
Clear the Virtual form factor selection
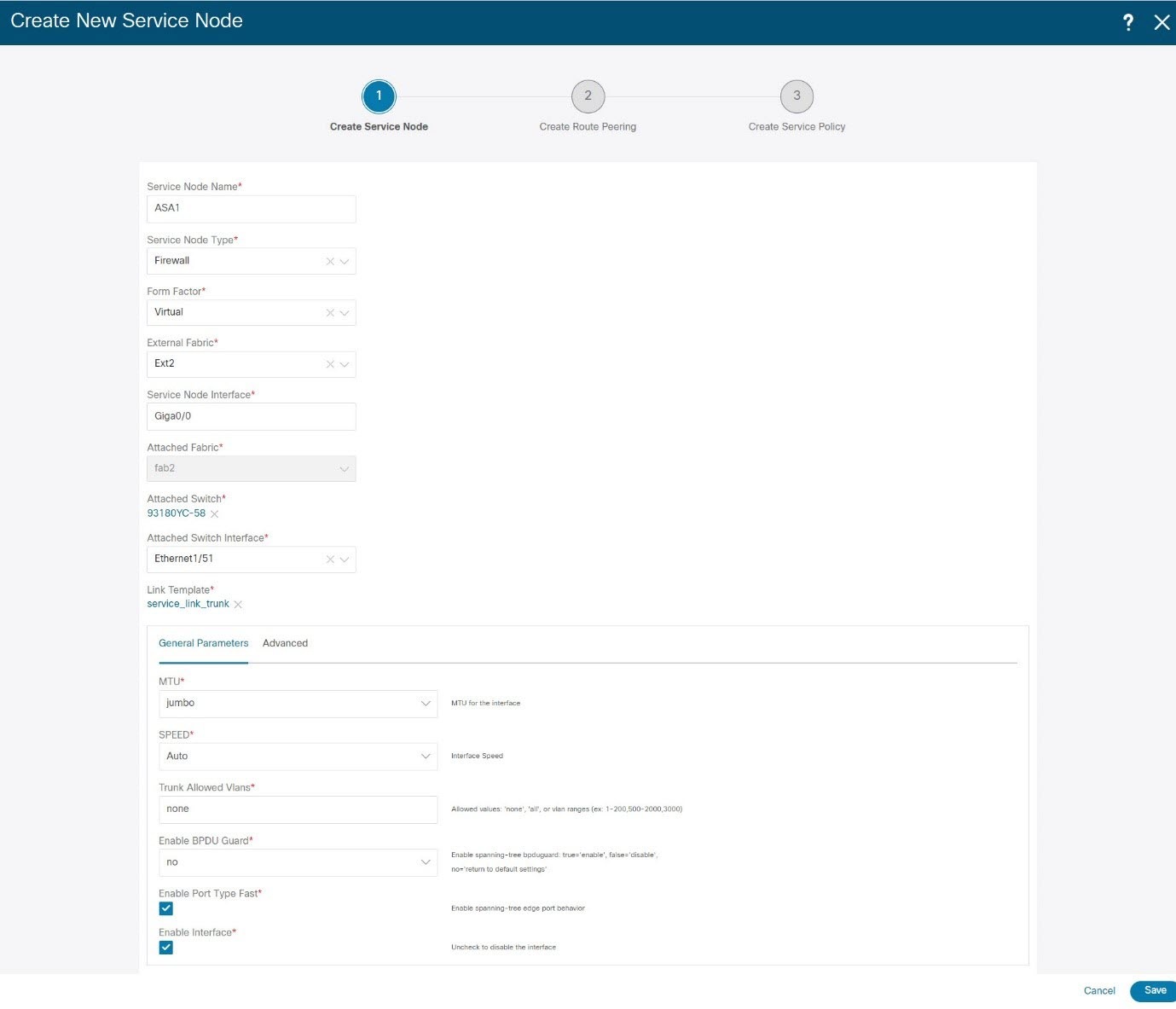(x=329, y=312)
